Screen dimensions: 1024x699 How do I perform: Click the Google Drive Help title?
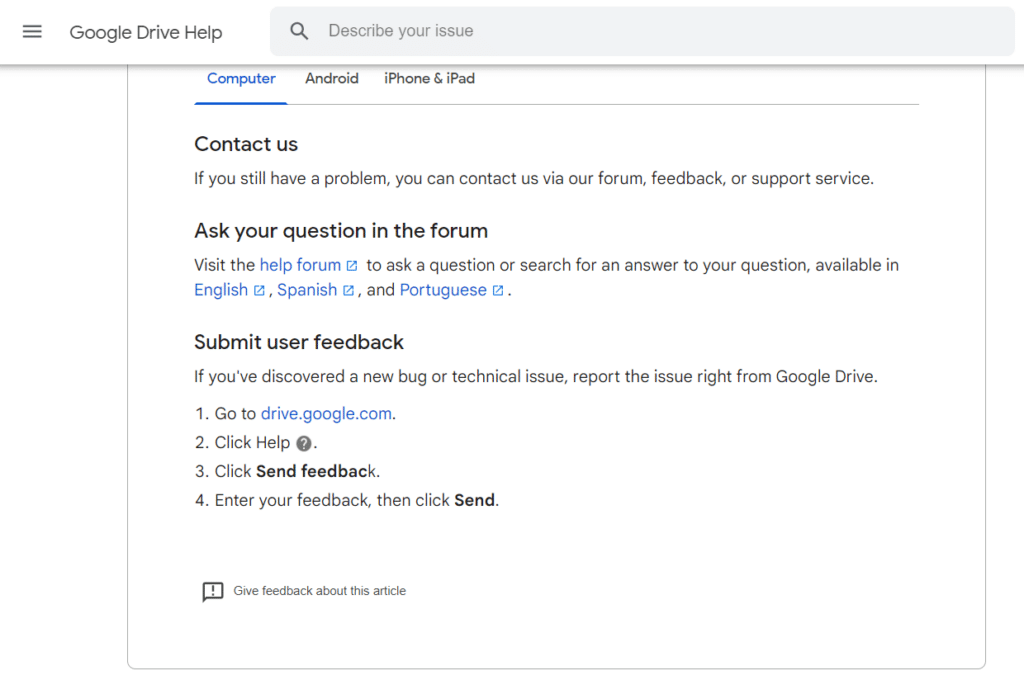pyautogui.click(x=146, y=32)
